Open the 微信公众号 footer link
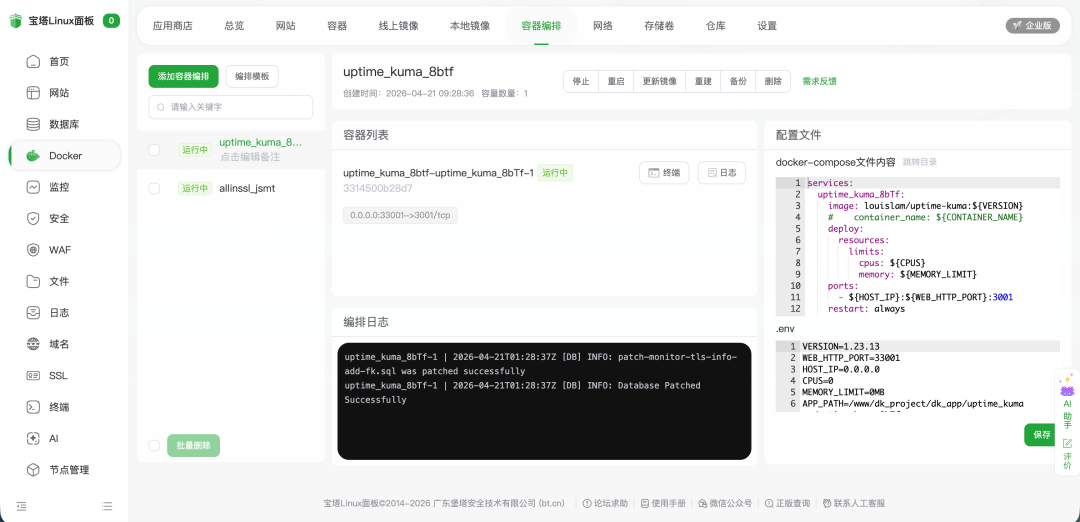The width and height of the screenshot is (1080, 522). tap(725, 503)
